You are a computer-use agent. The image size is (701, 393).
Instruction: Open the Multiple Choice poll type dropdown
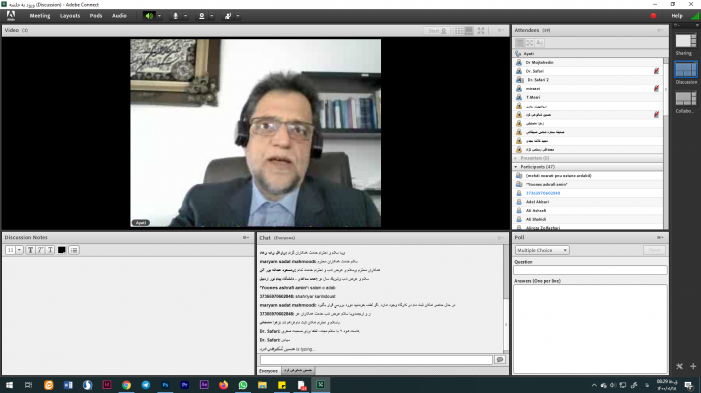pyautogui.click(x=541, y=250)
